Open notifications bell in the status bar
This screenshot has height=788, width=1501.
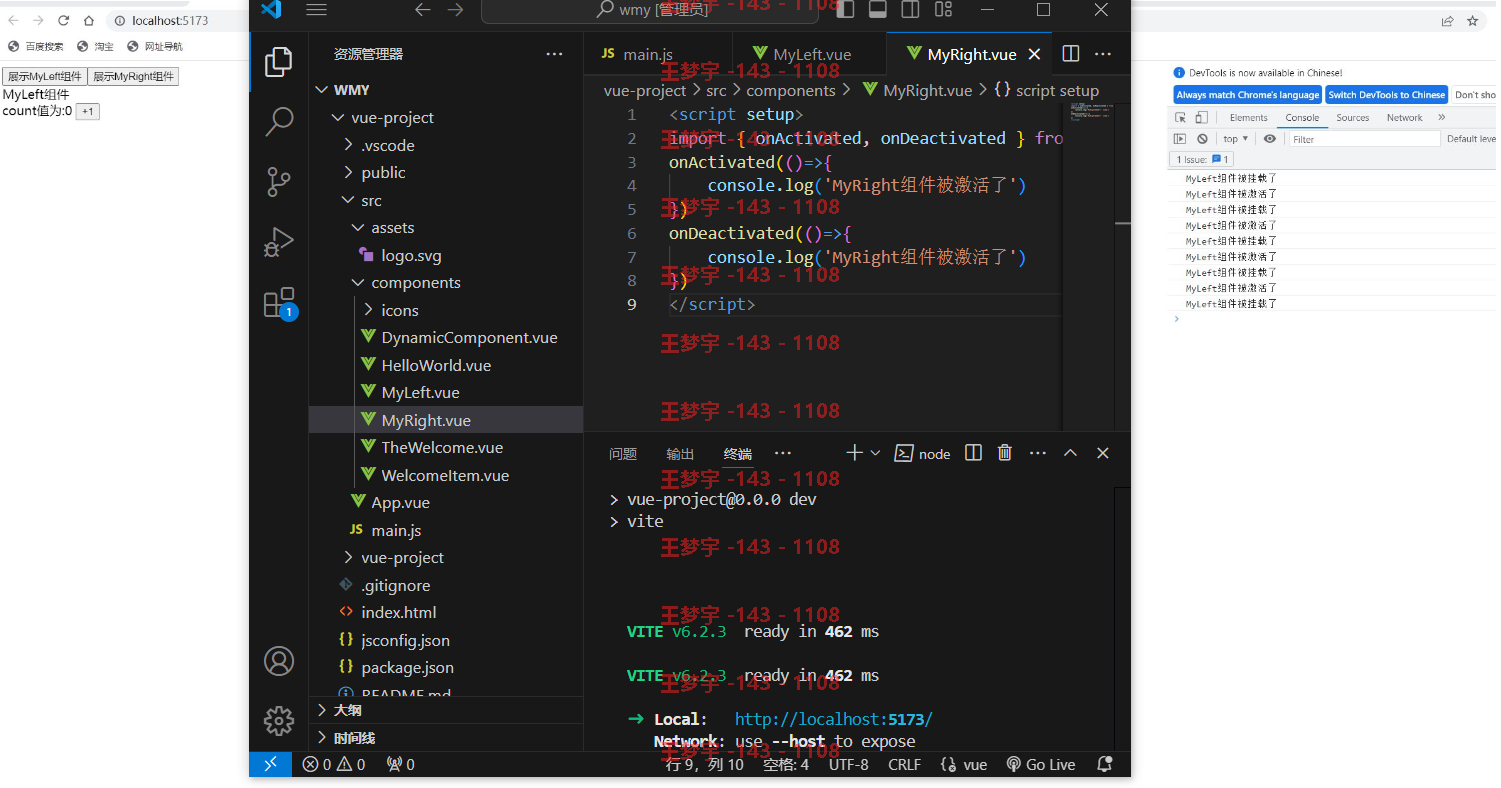pos(1105,764)
